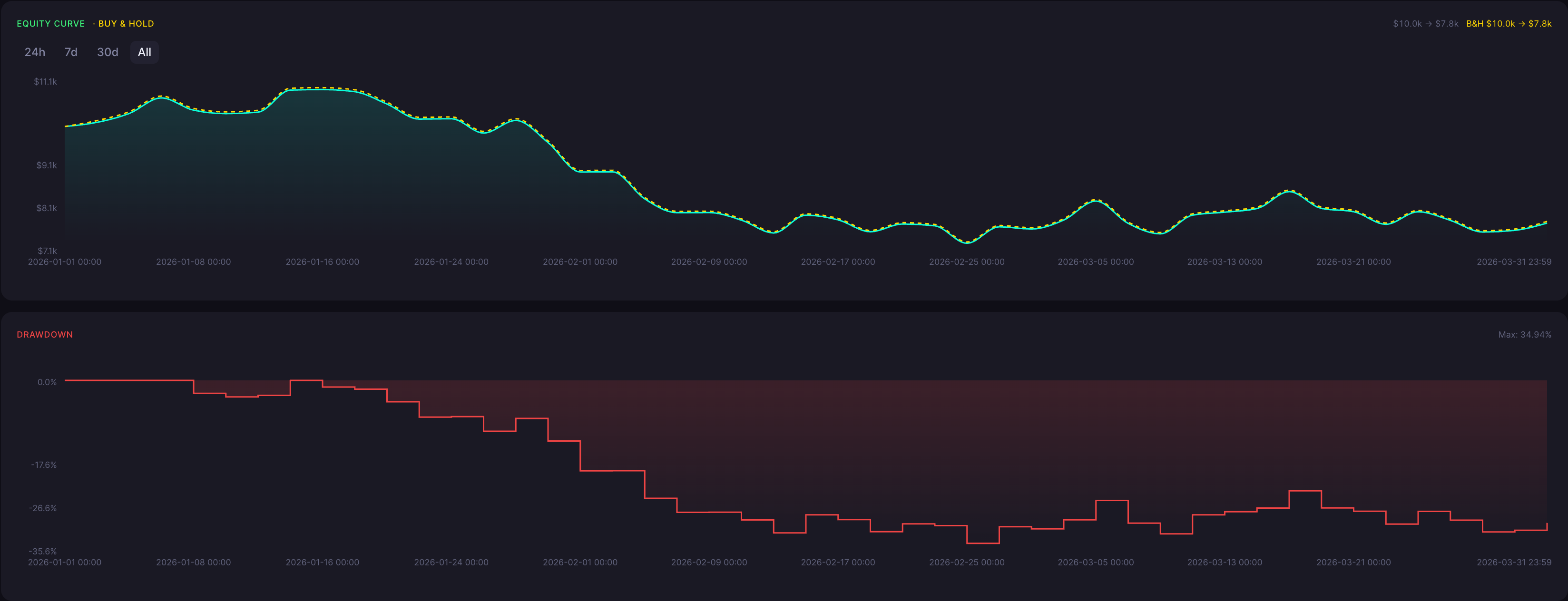Screen dimensions: 1568x601
Task: Click equity chart date 2026-03-31 23:59
Action: coord(1514,262)
